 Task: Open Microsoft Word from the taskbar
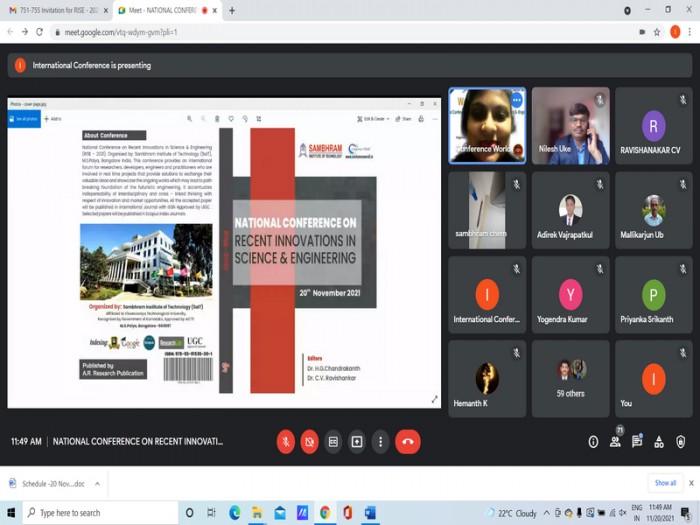(x=369, y=513)
